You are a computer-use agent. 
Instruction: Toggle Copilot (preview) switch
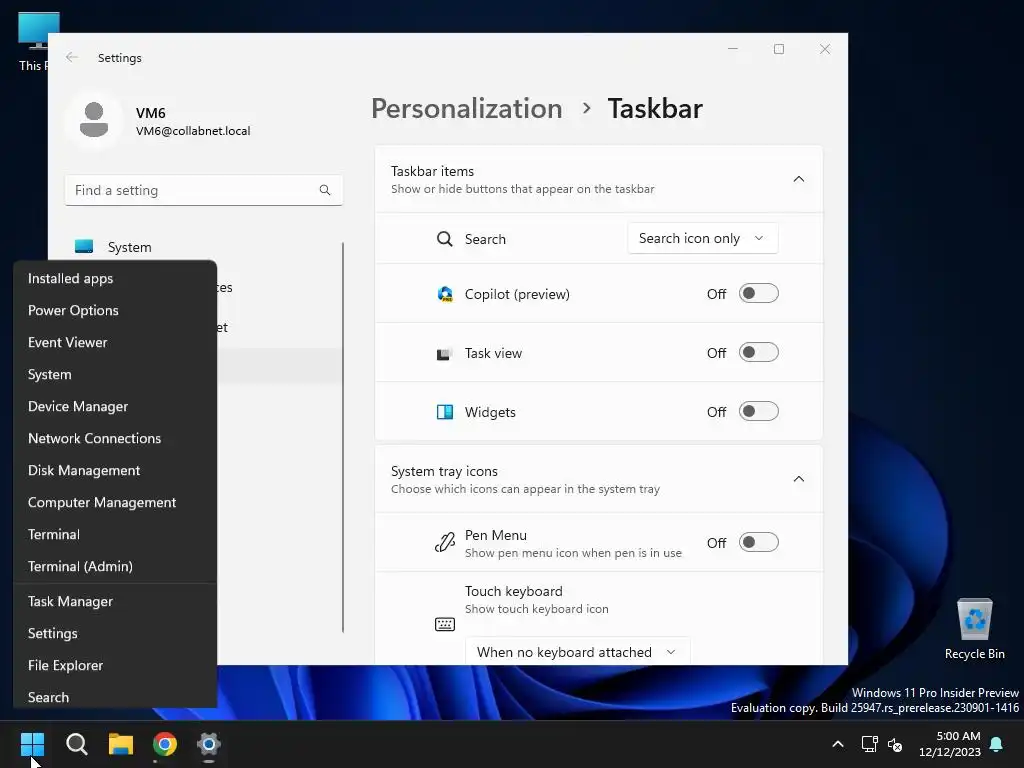click(x=758, y=293)
